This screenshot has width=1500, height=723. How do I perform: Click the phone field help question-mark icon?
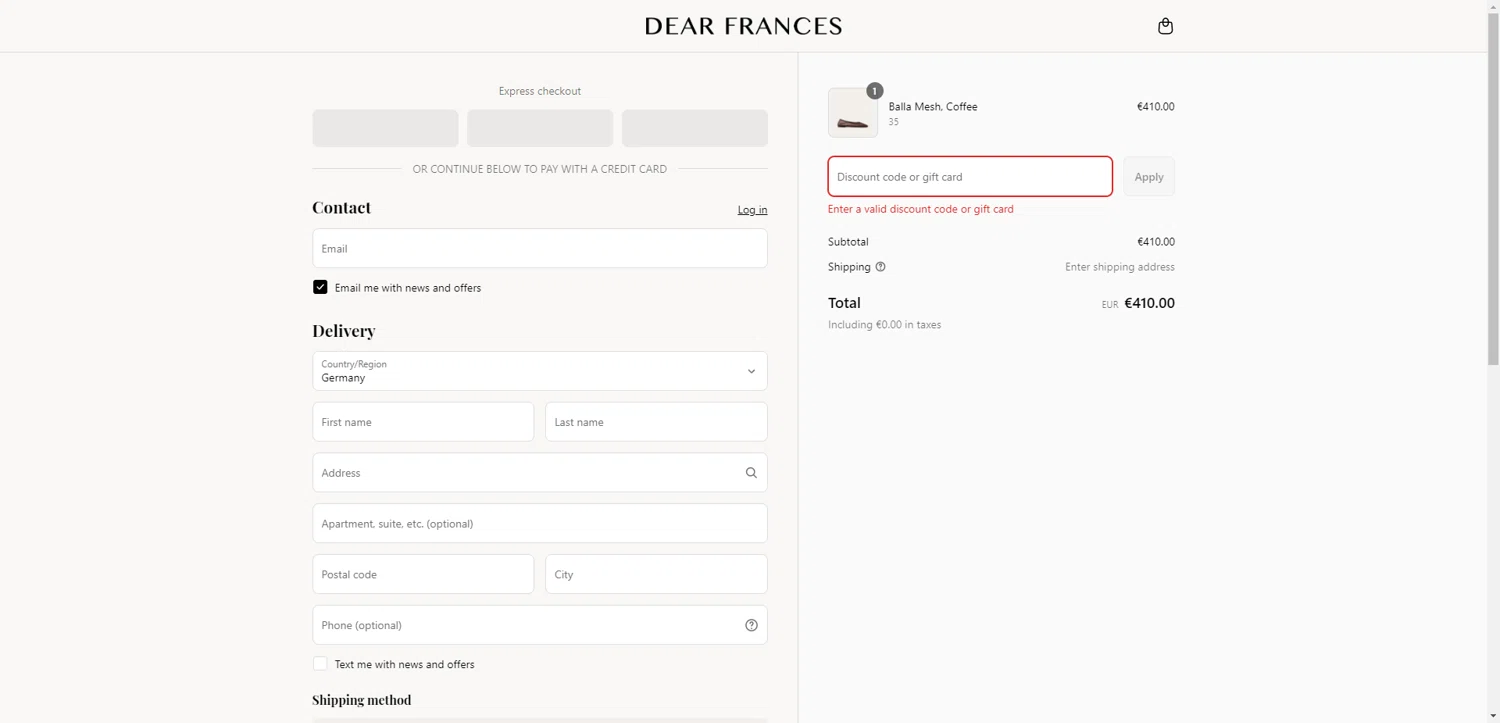click(x=751, y=625)
